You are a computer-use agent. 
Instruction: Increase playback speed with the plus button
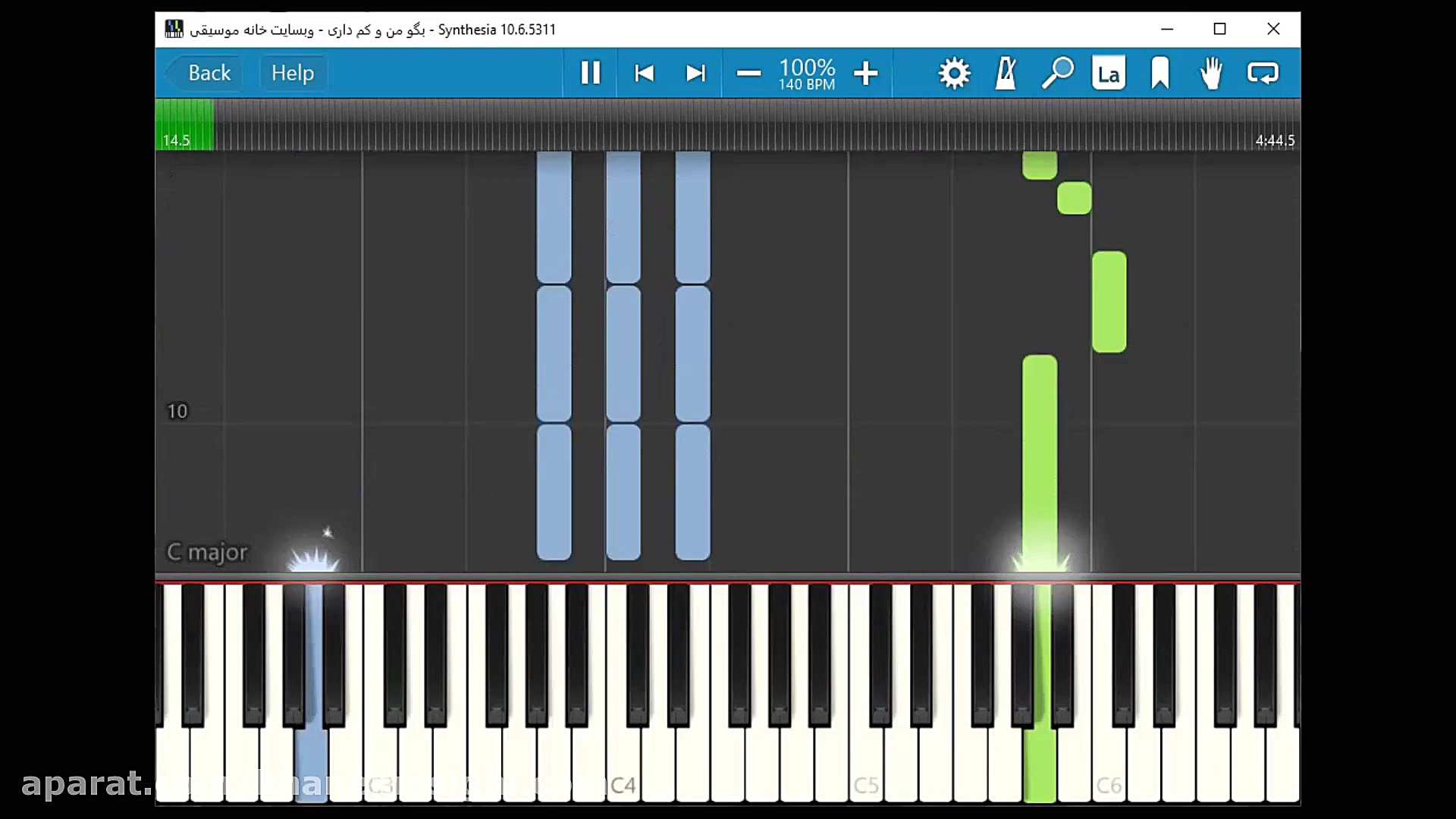865,74
